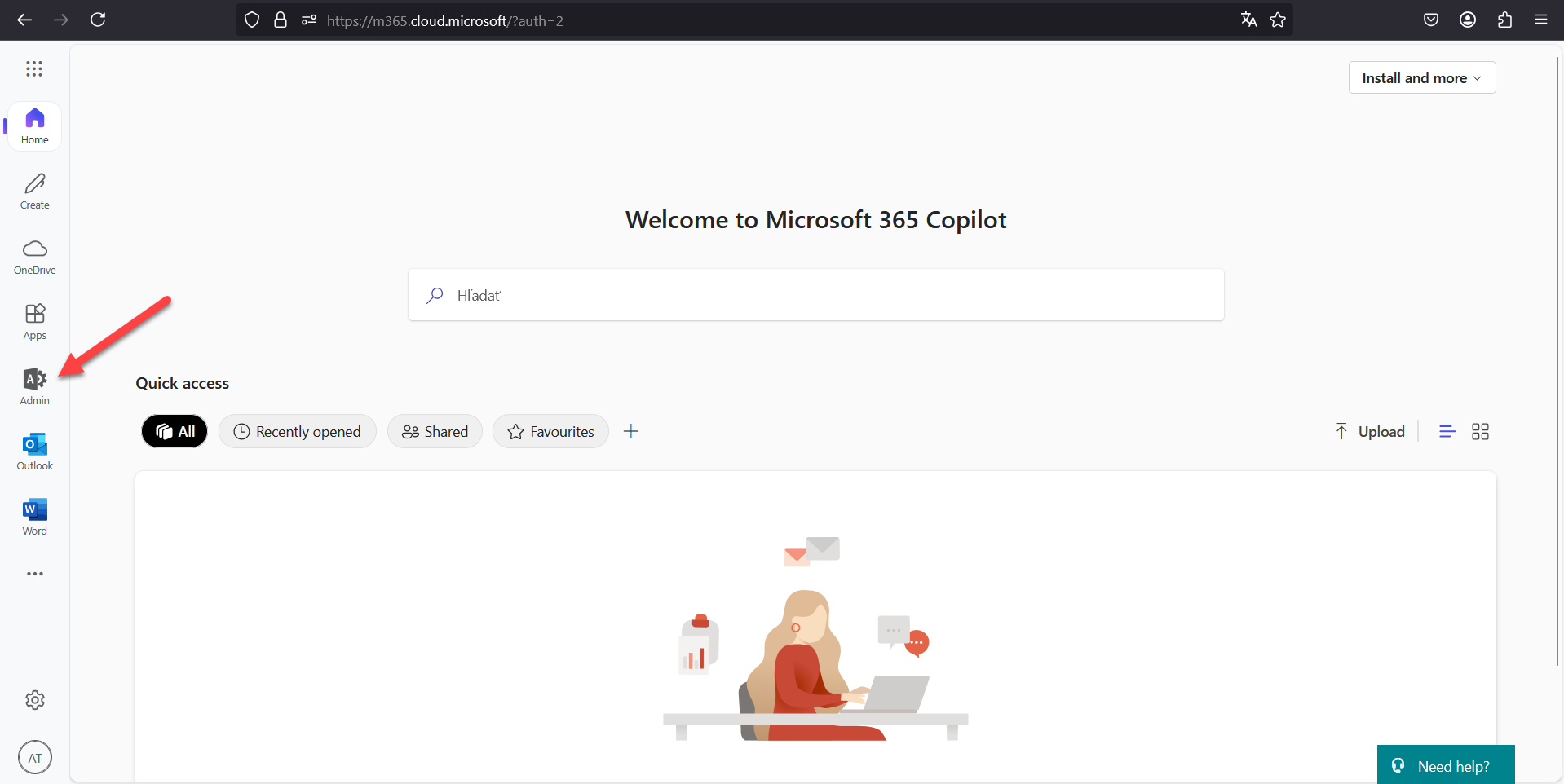The image size is (1564, 784).
Task: Open the AT account avatar
Action: (x=34, y=758)
